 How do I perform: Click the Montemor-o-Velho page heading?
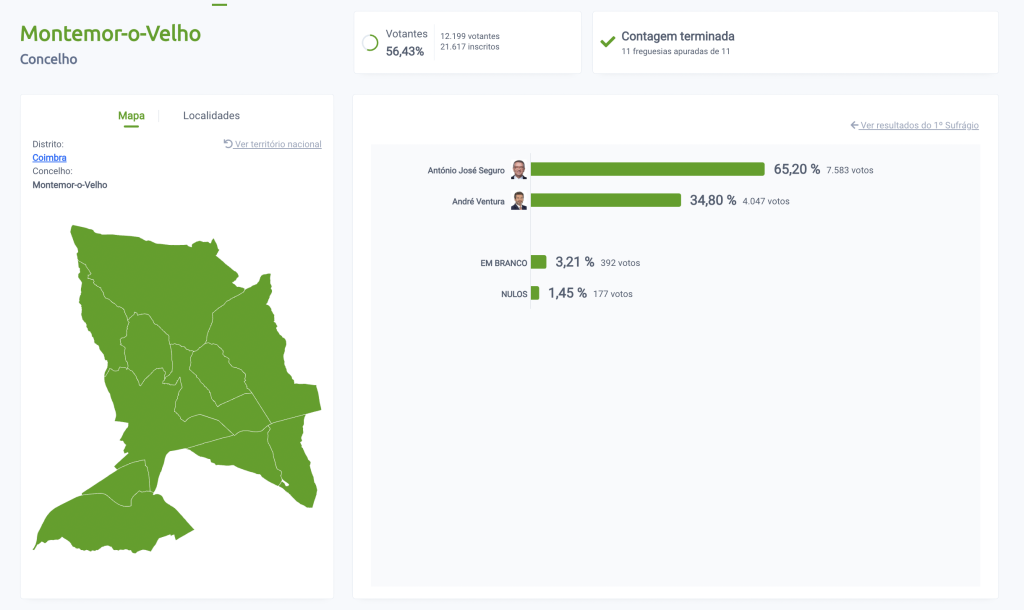[110, 34]
